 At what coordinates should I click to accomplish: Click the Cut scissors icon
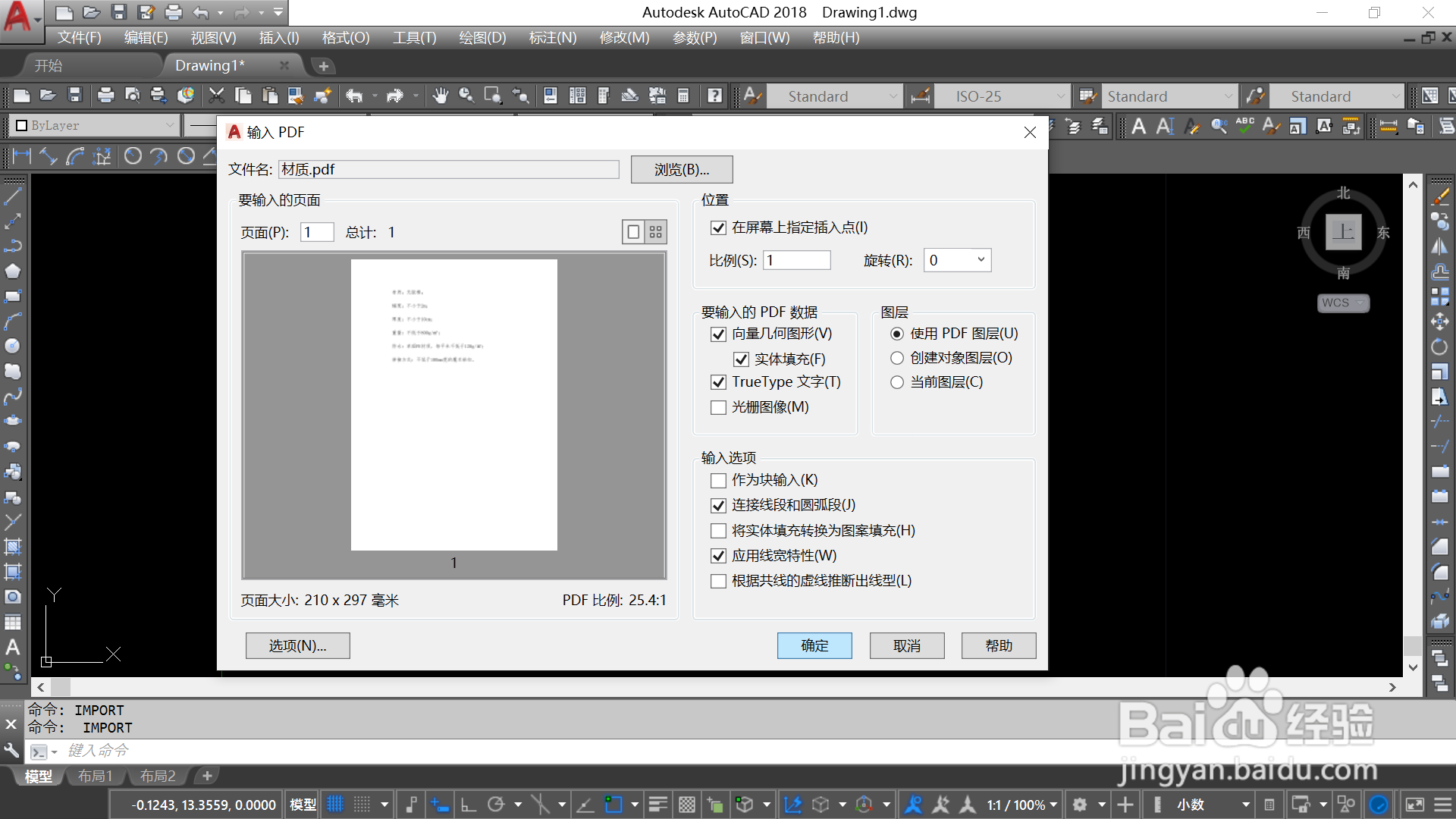tap(217, 96)
